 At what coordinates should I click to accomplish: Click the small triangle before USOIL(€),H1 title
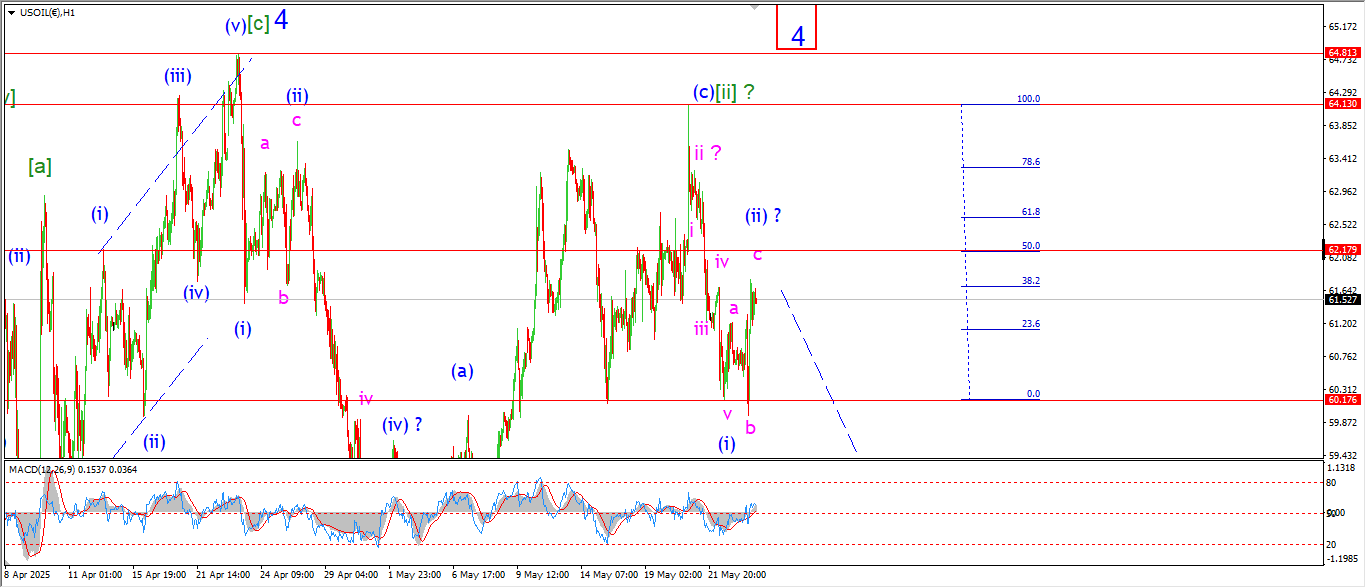coord(10,13)
